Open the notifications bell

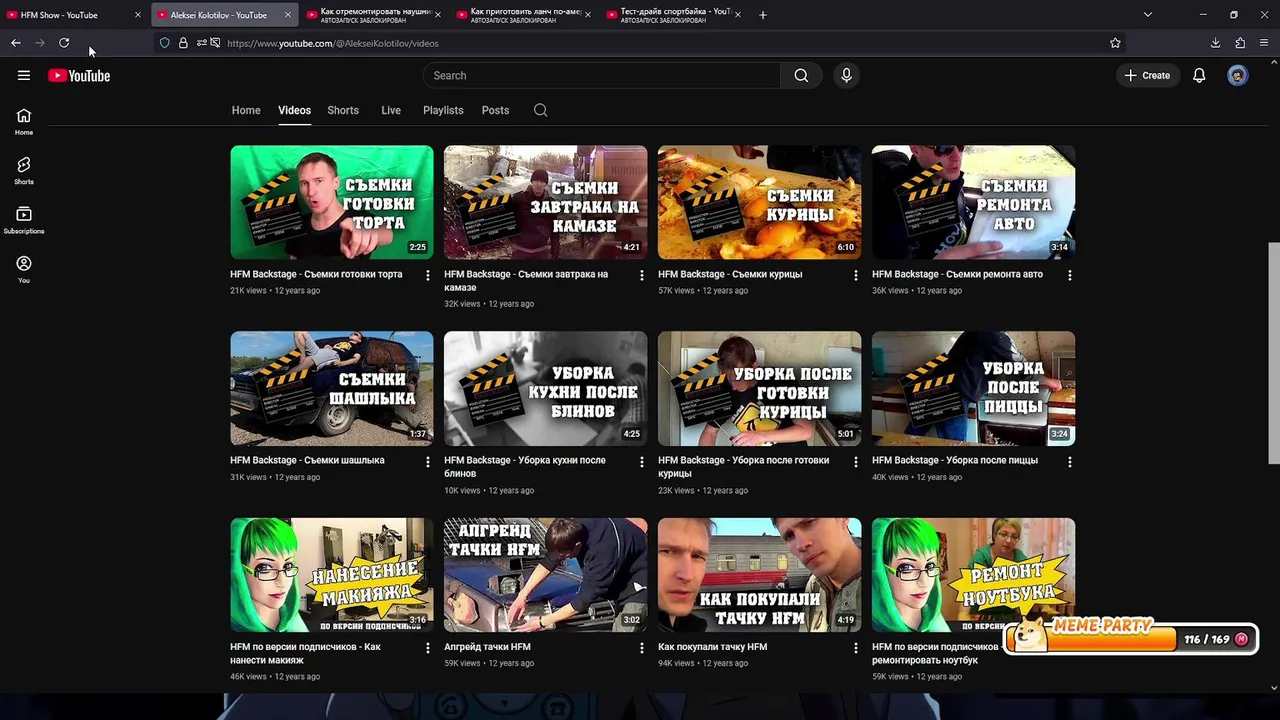pyautogui.click(x=1199, y=75)
